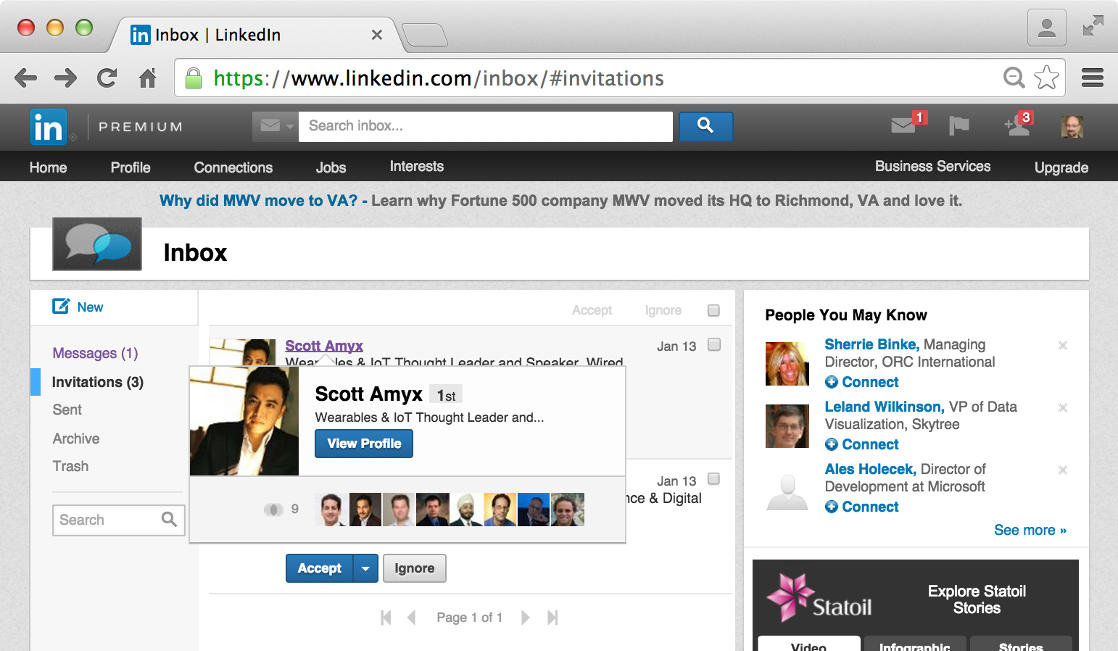1118x651 pixels.
Task: Open the Connections menu
Action: click(x=233, y=167)
